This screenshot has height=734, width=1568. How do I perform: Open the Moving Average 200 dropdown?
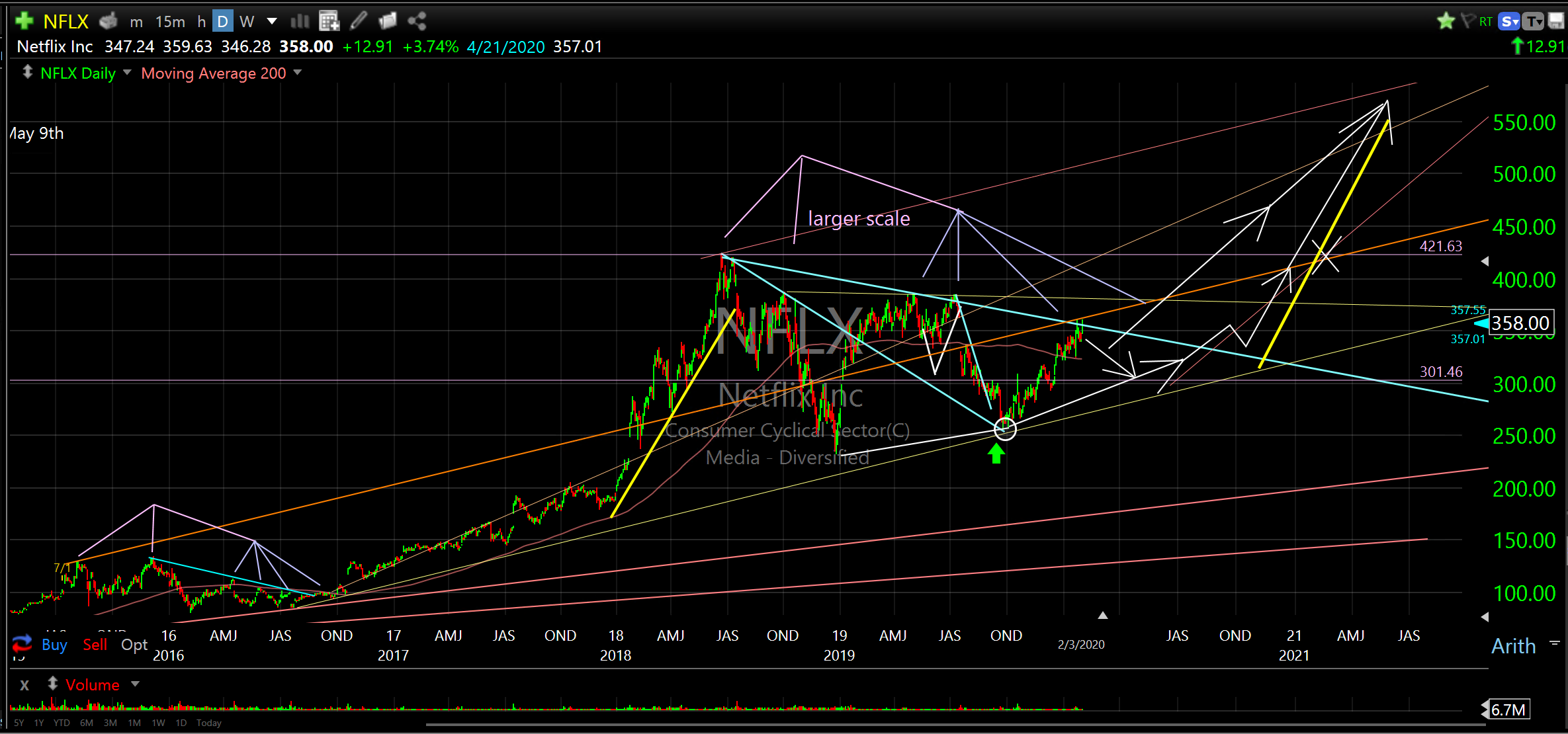[297, 72]
